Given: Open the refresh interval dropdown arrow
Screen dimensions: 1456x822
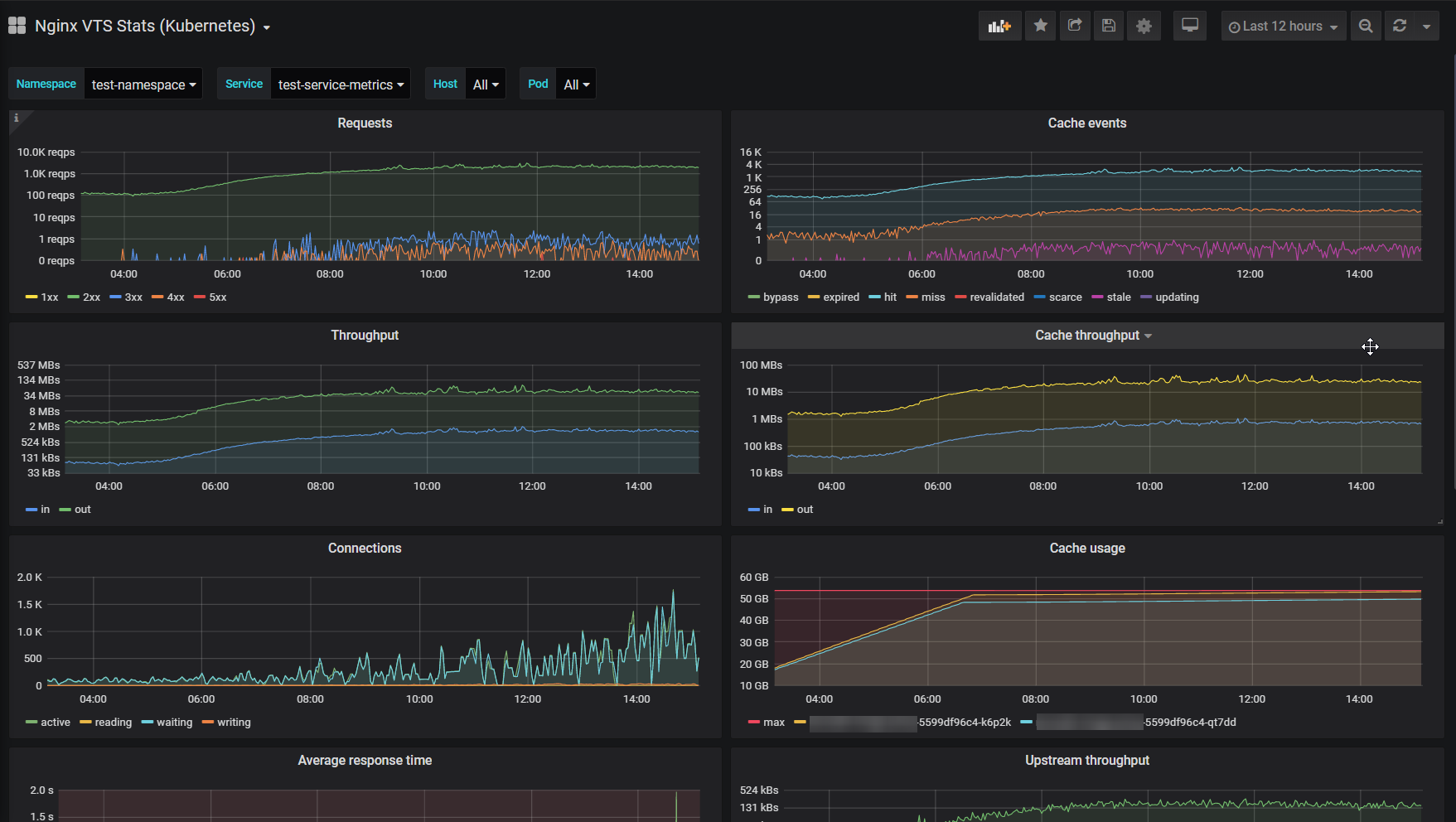Looking at the screenshot, I should click(1426, 27).
